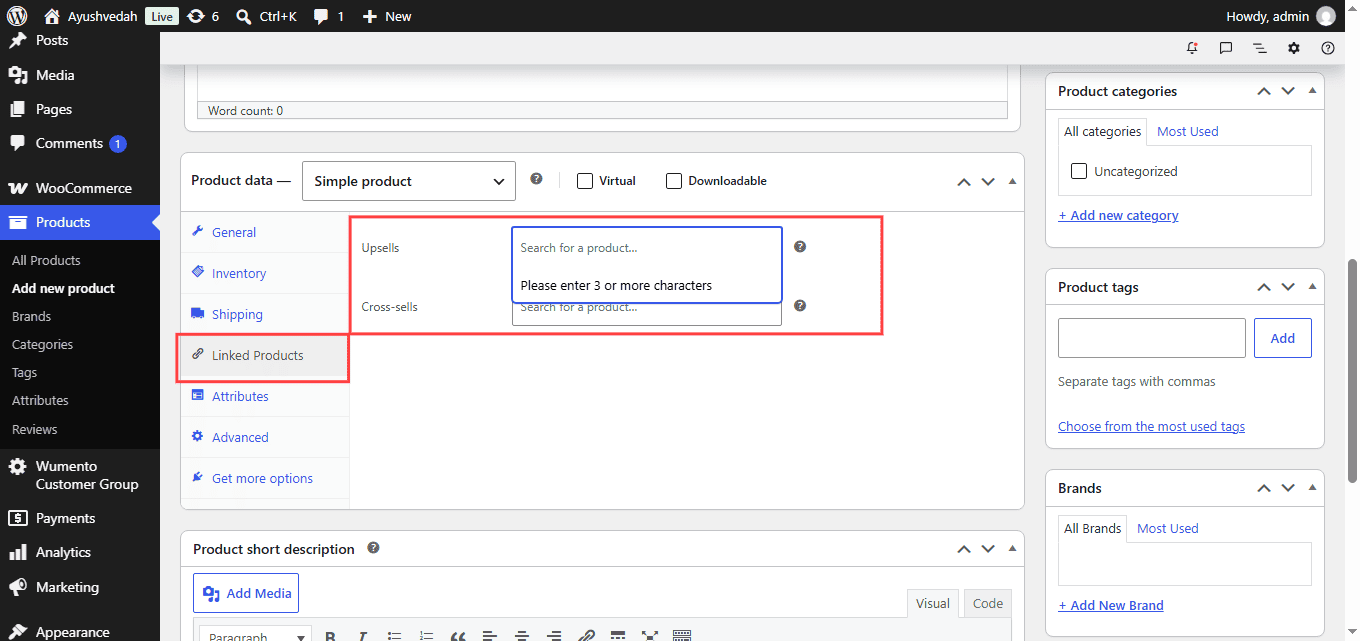This screenshot has height=641, width=1360.
Task: Open All Products in the sidebar
Action: click(46, 260)
